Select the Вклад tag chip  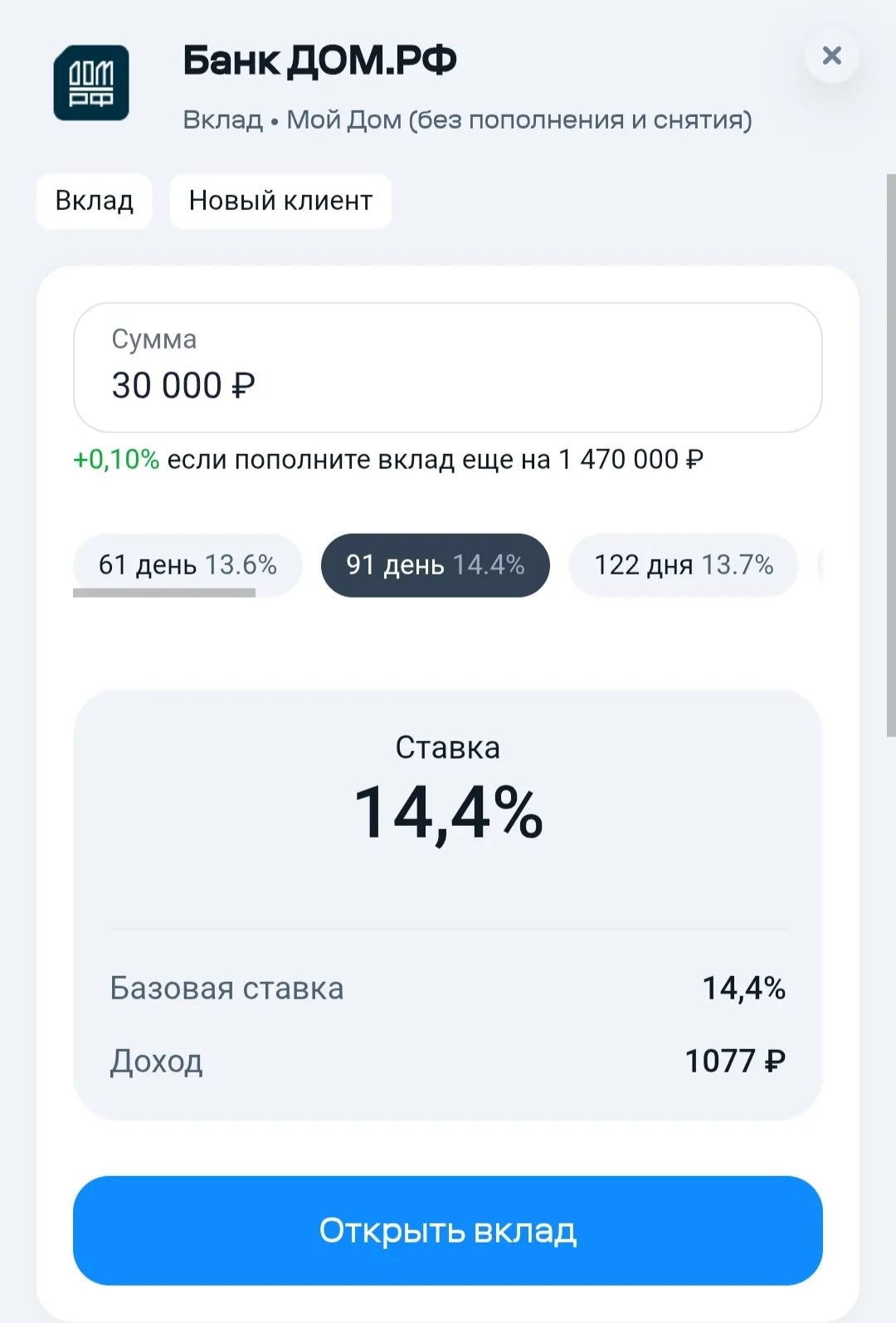point(95,201)
